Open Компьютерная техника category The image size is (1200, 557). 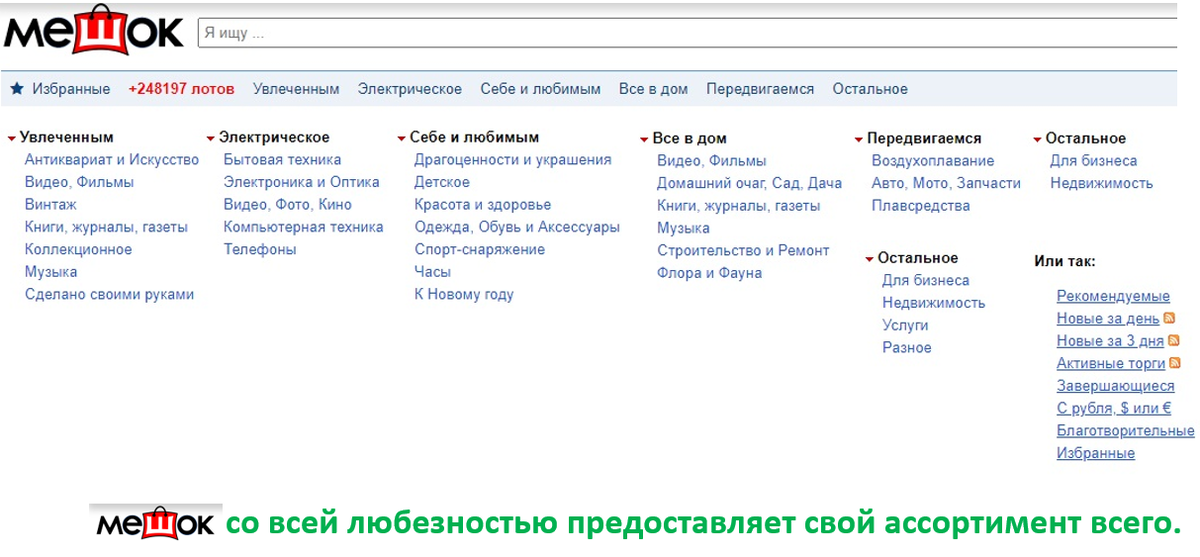tap(303, 227)
